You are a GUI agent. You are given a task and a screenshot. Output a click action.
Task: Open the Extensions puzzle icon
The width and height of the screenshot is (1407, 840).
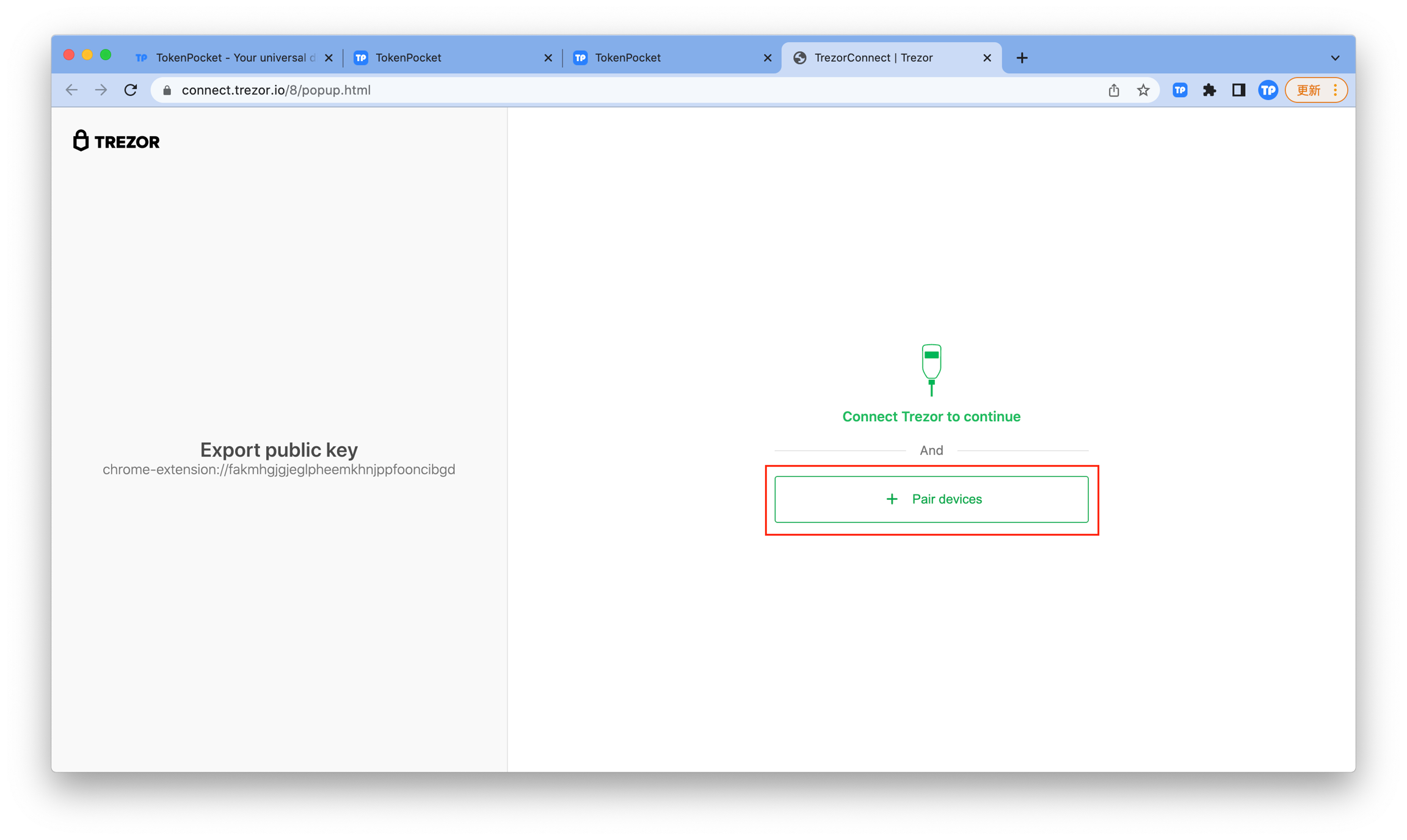1209,90
